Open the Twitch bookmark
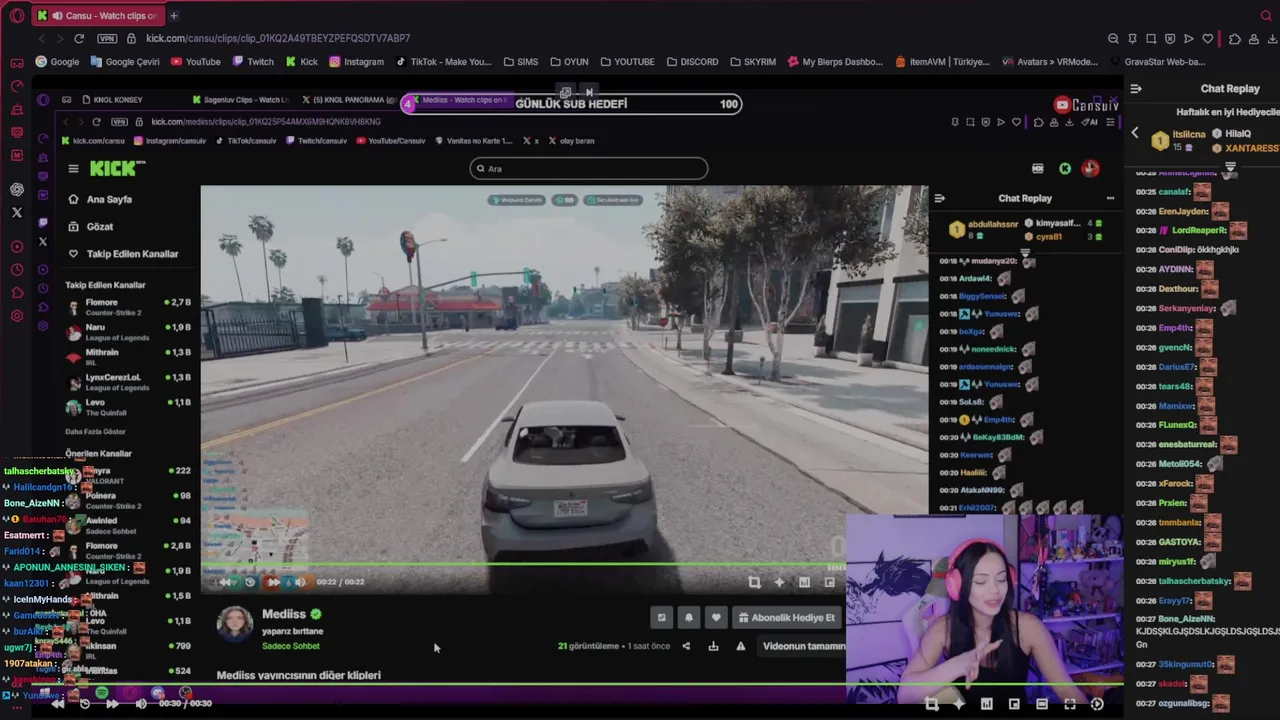 pos(253,62)
